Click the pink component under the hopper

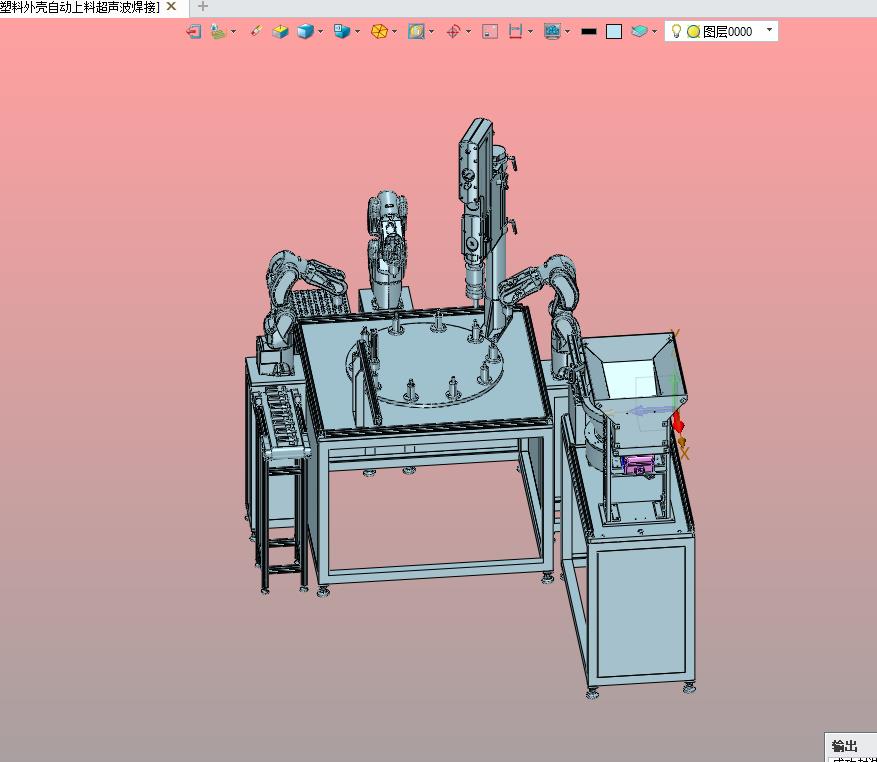click(638, 465)
